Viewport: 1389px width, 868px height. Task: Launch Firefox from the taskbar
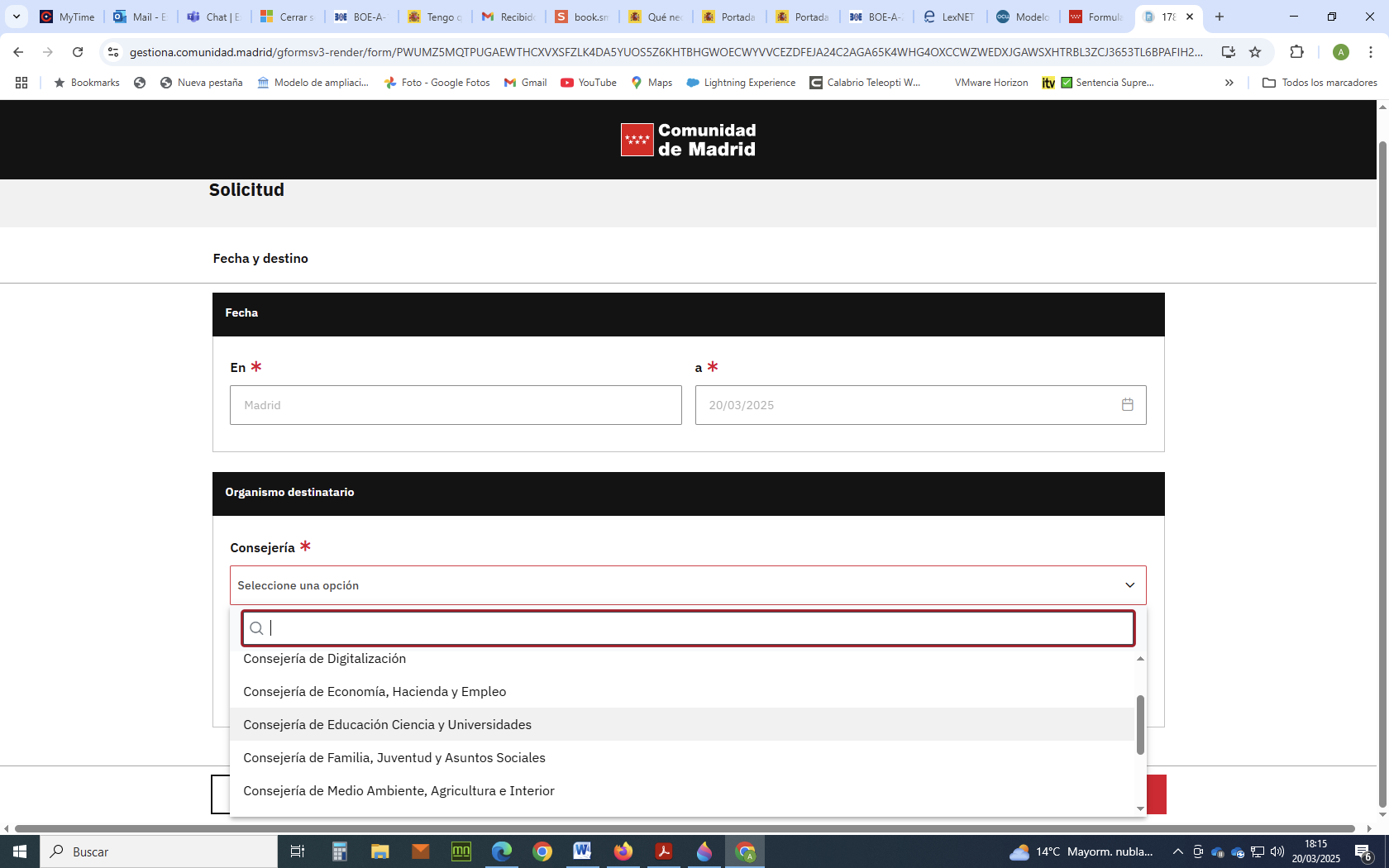point(623,851)
